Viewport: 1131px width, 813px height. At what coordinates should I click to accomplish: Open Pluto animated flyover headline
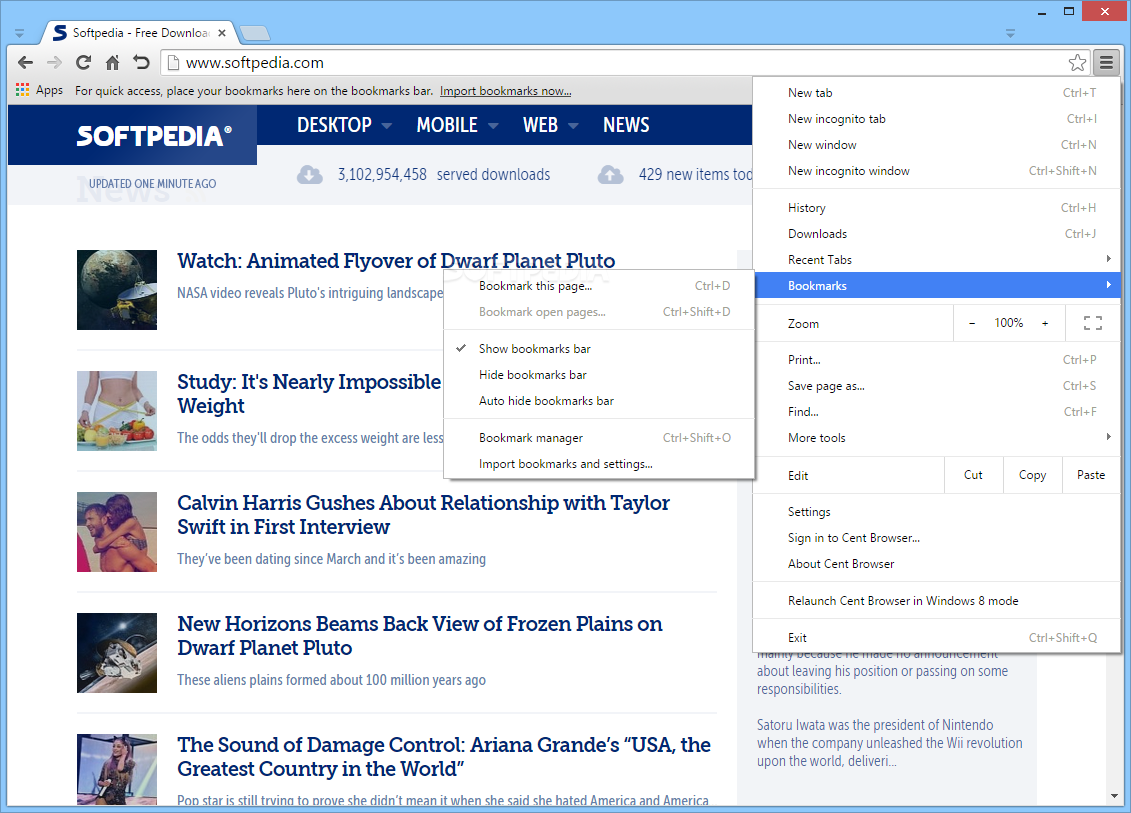coord(396,260)
